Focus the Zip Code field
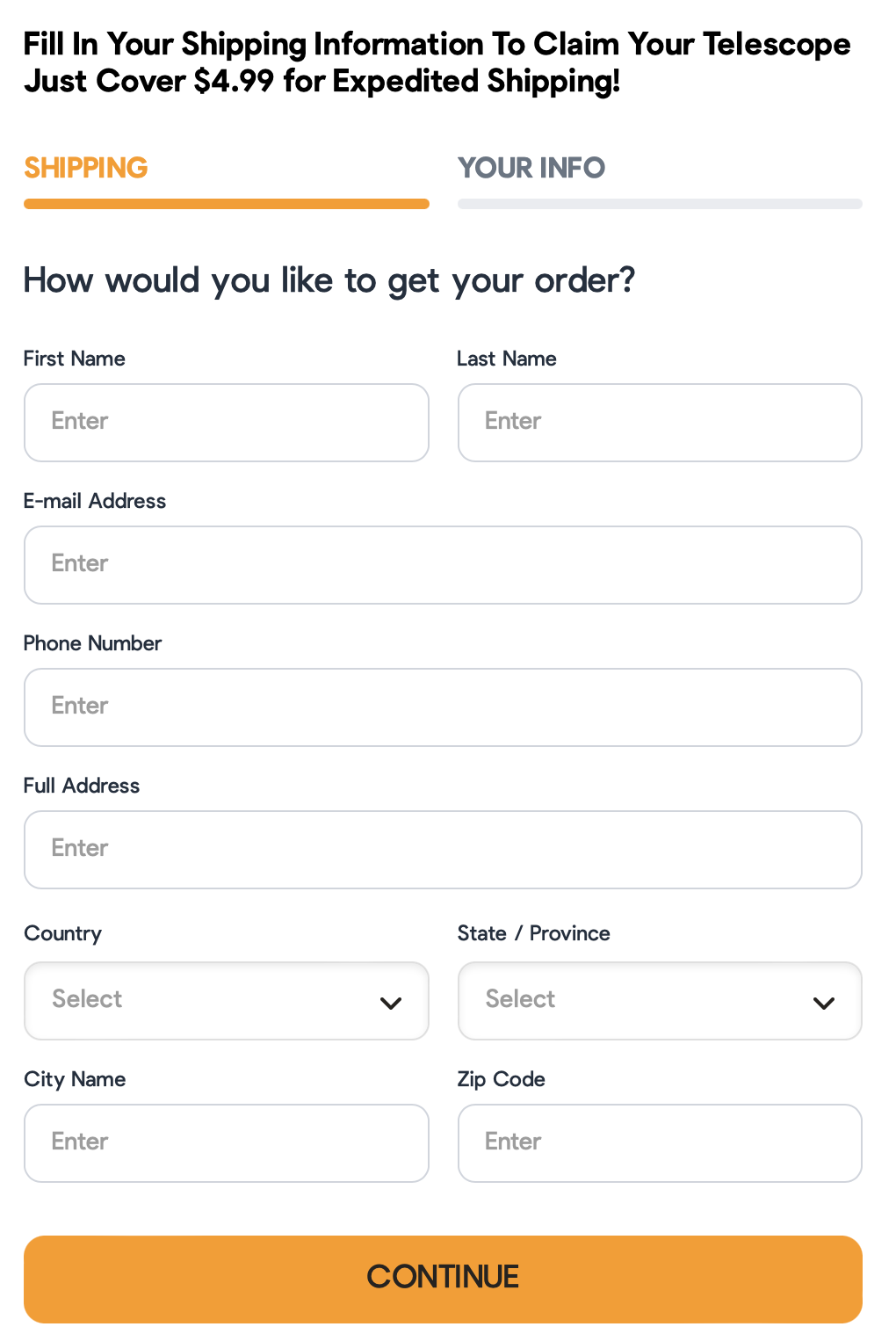 [659, 1142]
